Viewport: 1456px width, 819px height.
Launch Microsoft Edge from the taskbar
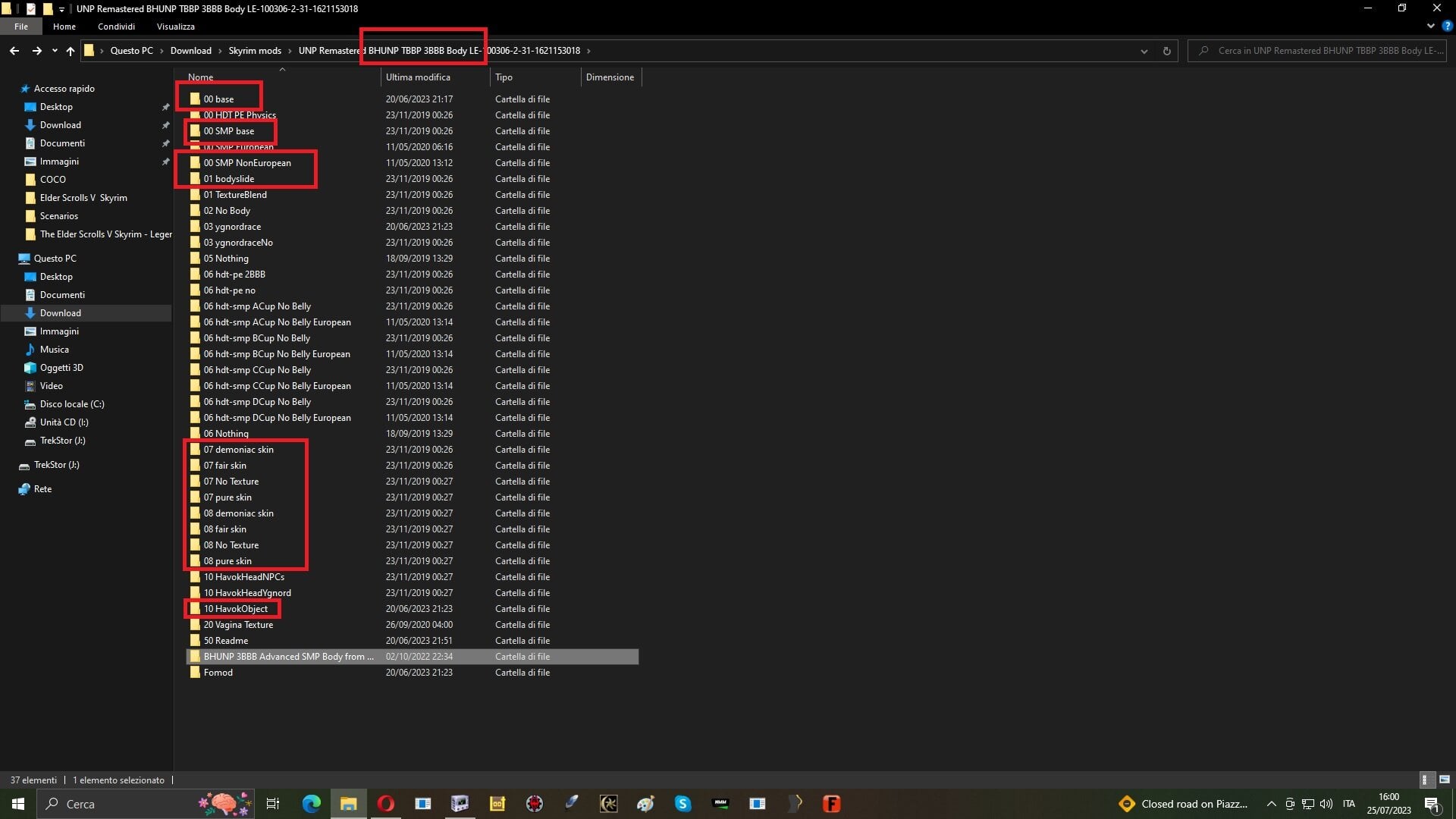pos(311,804)
